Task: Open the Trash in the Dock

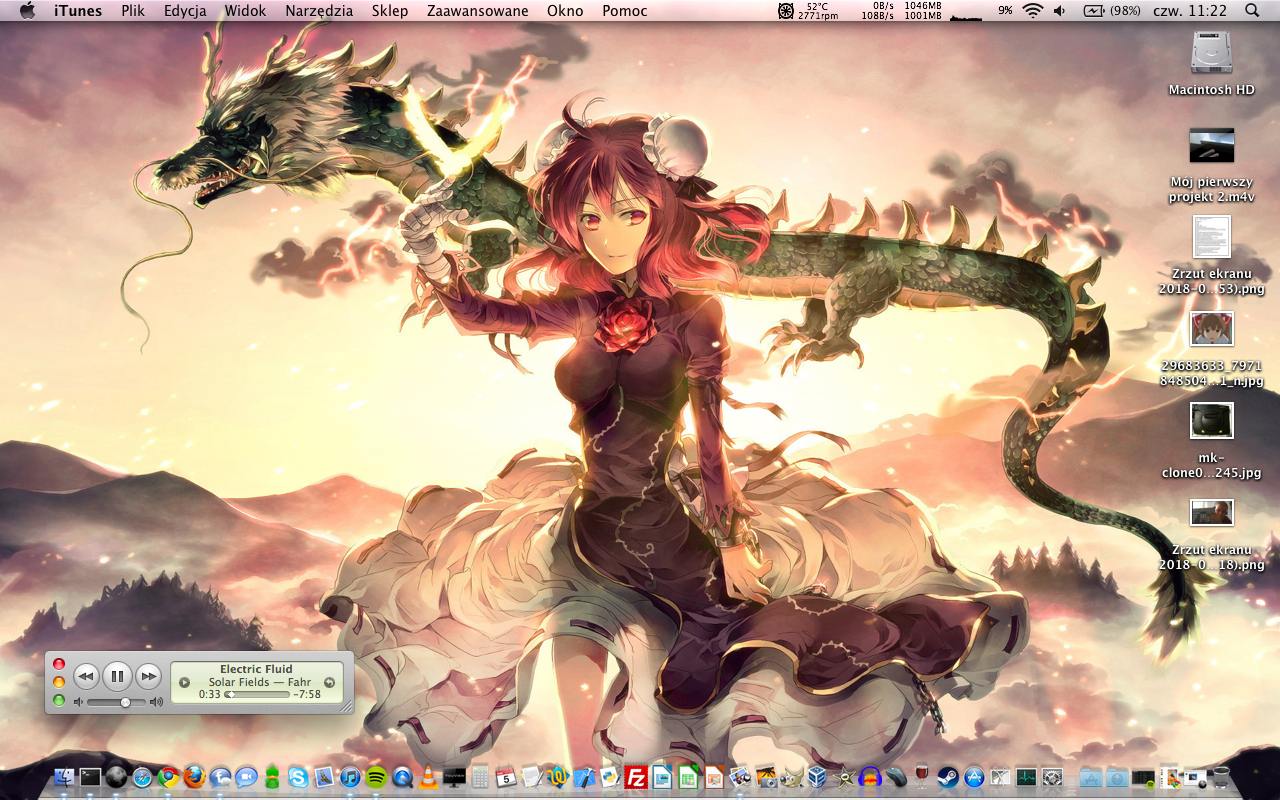Action: 1222,777
